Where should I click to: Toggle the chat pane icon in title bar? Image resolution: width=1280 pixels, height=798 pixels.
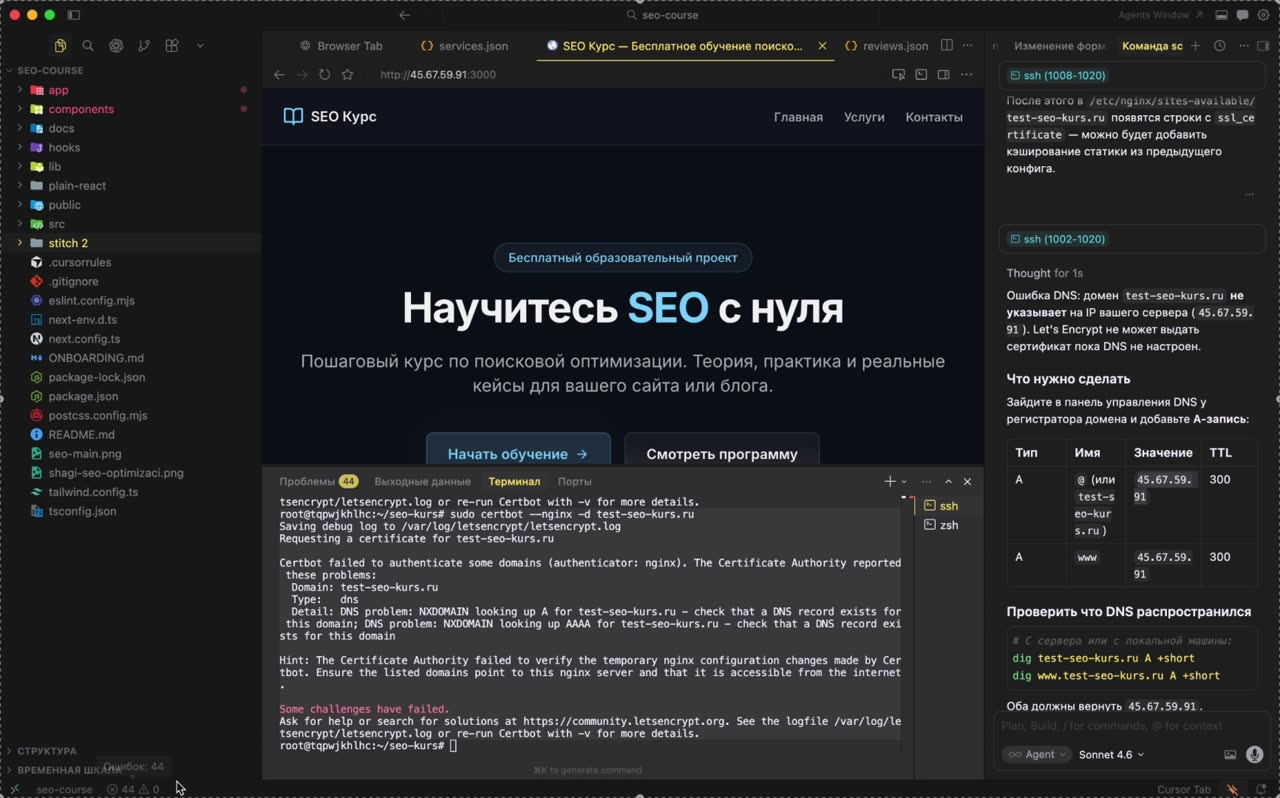[x=1242, y=15]
